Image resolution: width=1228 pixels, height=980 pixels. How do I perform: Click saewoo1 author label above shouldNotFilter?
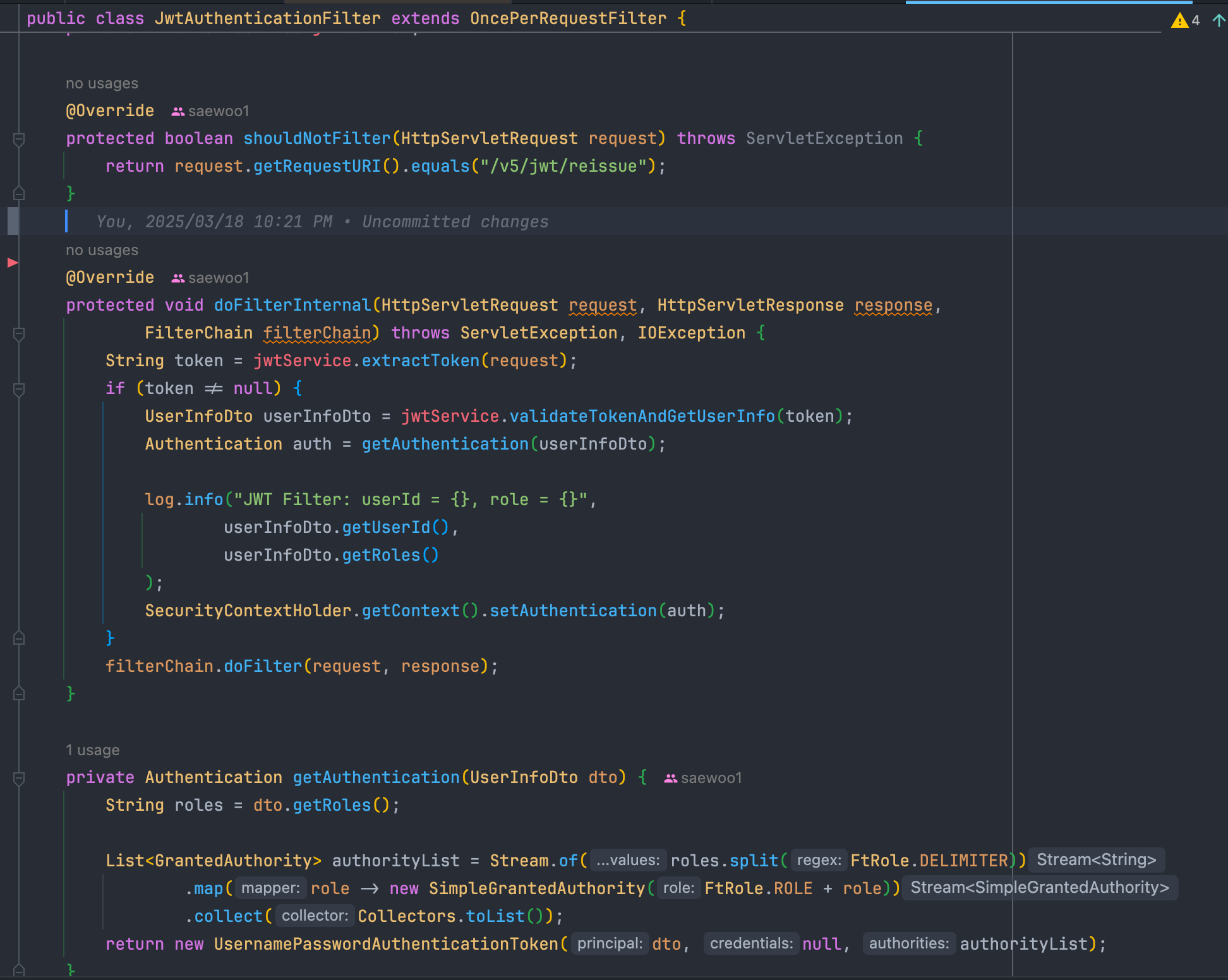tap(219, 111)
